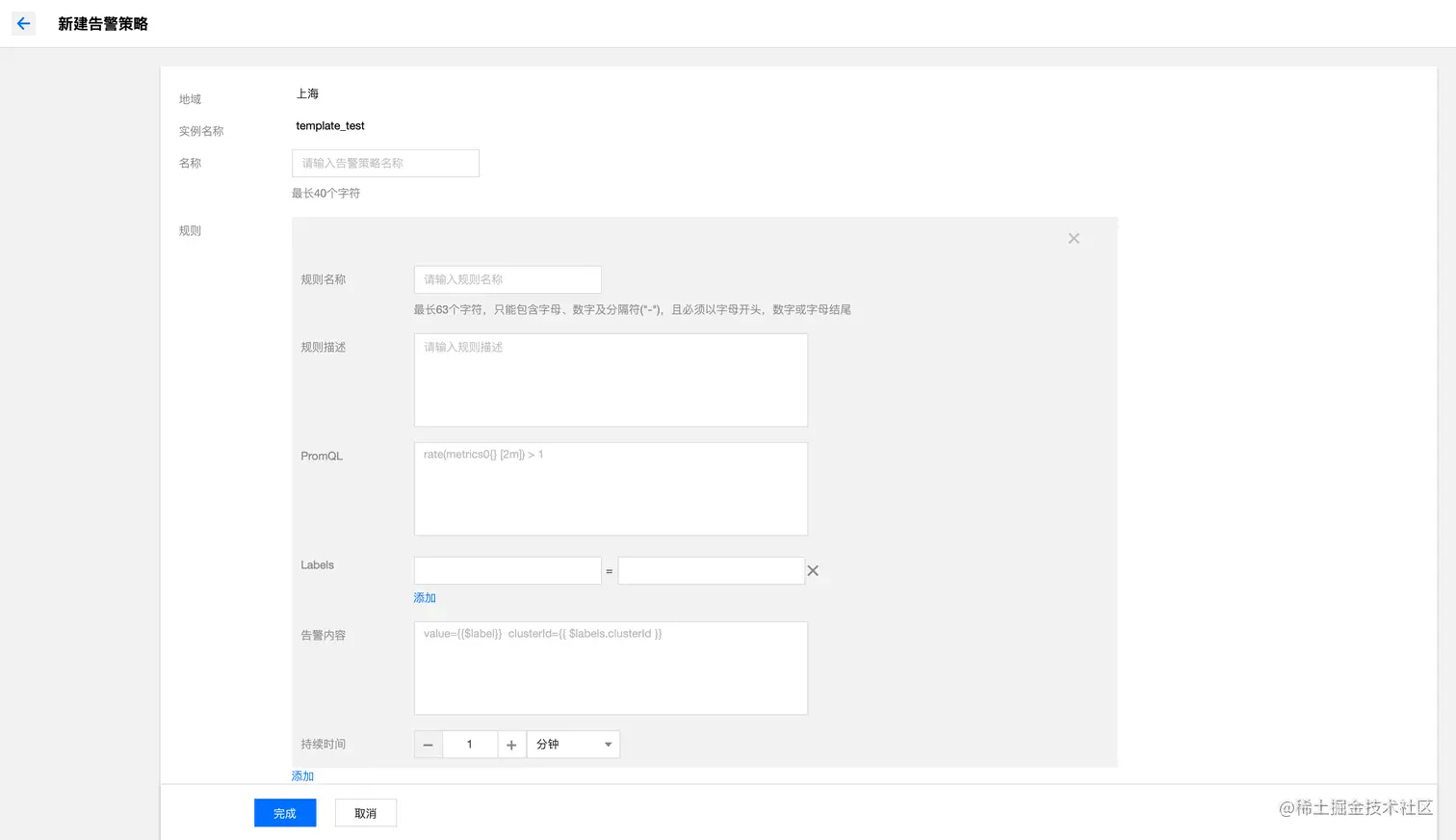This screenshot has height=840, width=1456.
Task: Click the 最长63个字符 rule name hint
Action: pos(633,309)
